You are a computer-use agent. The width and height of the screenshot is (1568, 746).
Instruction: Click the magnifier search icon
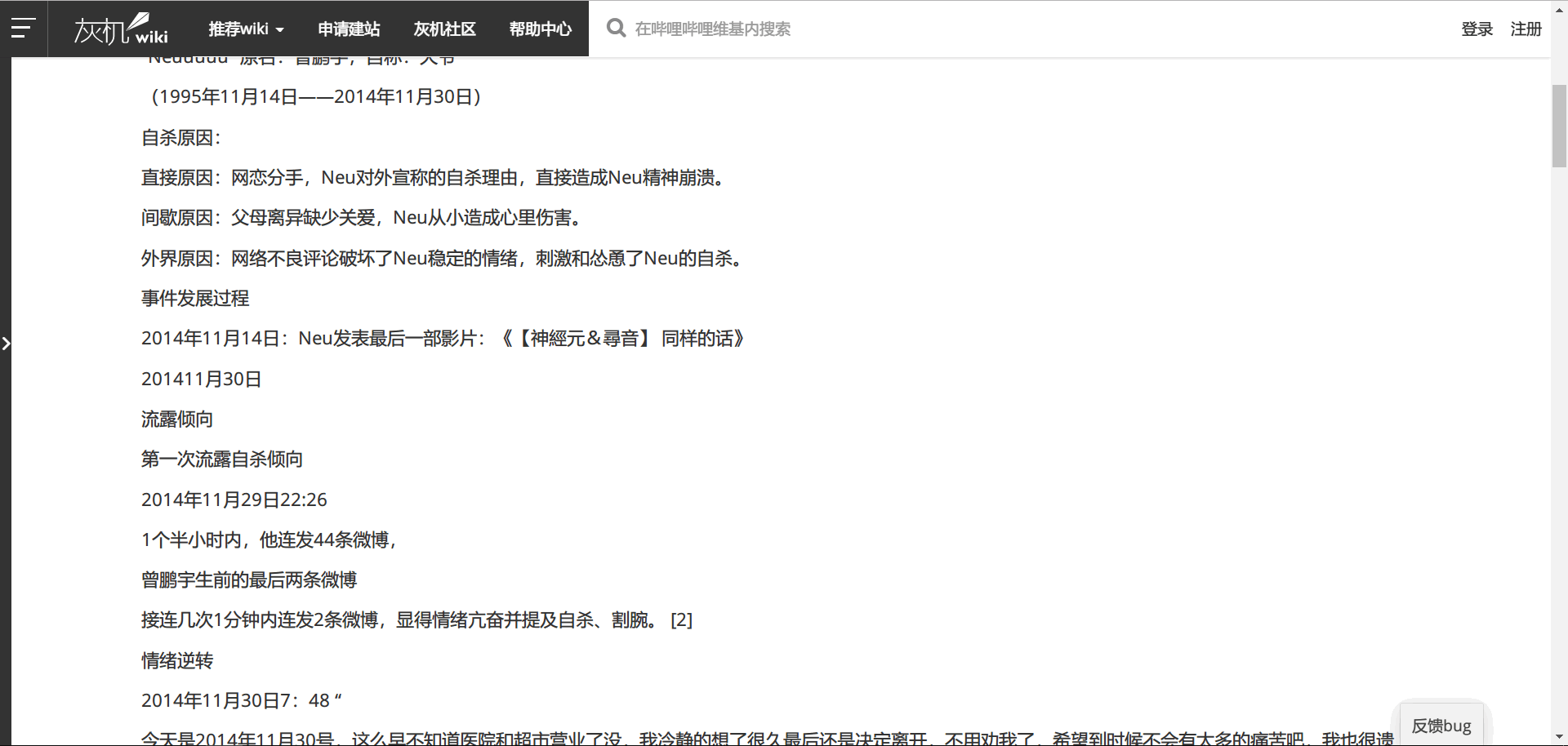tap(616, 29)
